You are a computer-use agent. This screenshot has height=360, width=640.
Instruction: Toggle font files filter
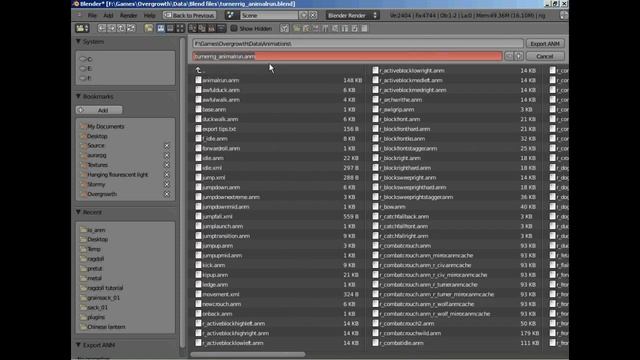pyautogui.click(x=345, y=28)
